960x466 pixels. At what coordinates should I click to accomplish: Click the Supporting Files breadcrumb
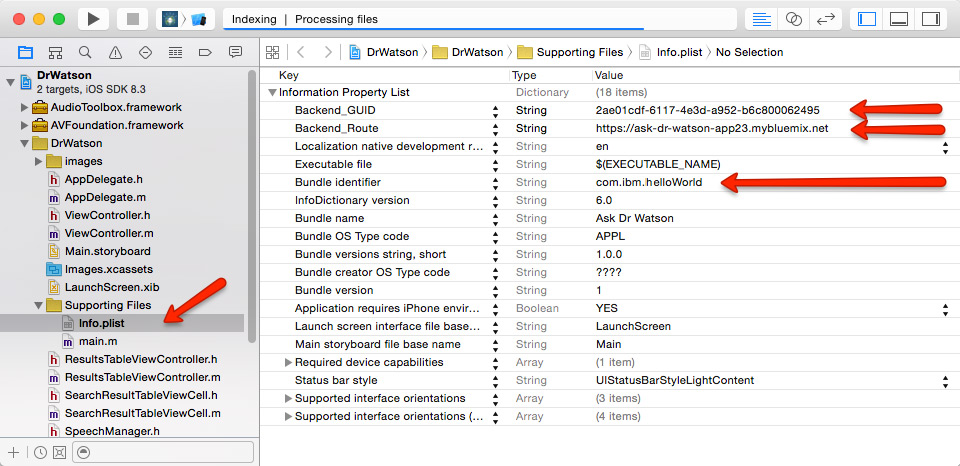(x=570, y=52)
